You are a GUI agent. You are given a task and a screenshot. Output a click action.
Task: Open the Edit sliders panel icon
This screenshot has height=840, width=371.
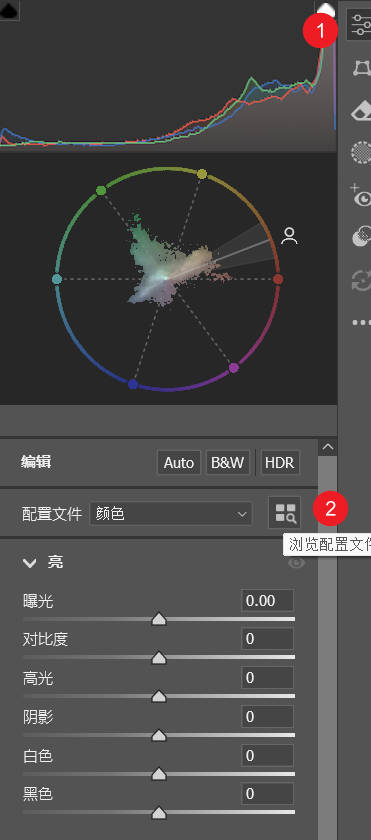360,25
